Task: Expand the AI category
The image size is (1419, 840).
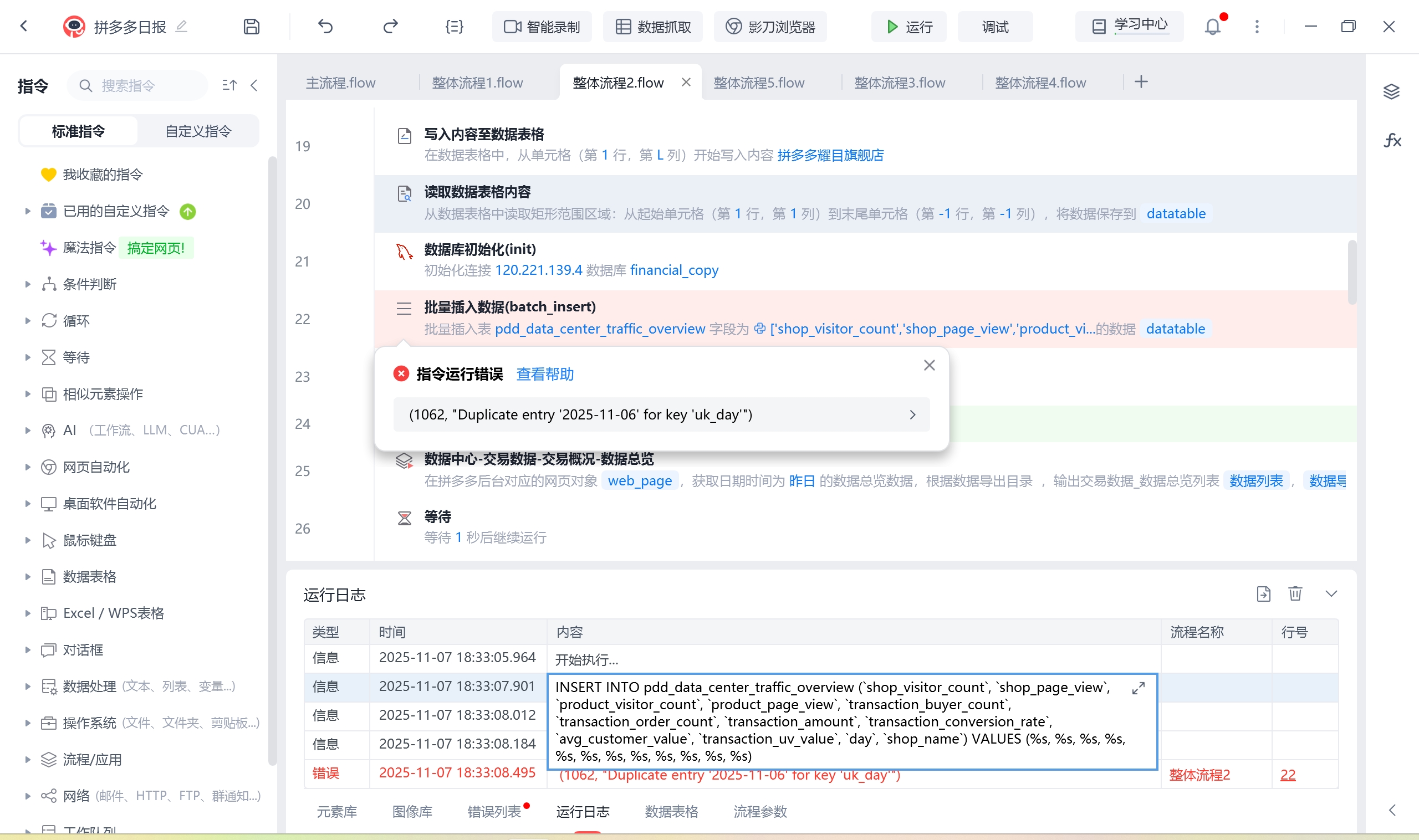Action: coord(27,430)
